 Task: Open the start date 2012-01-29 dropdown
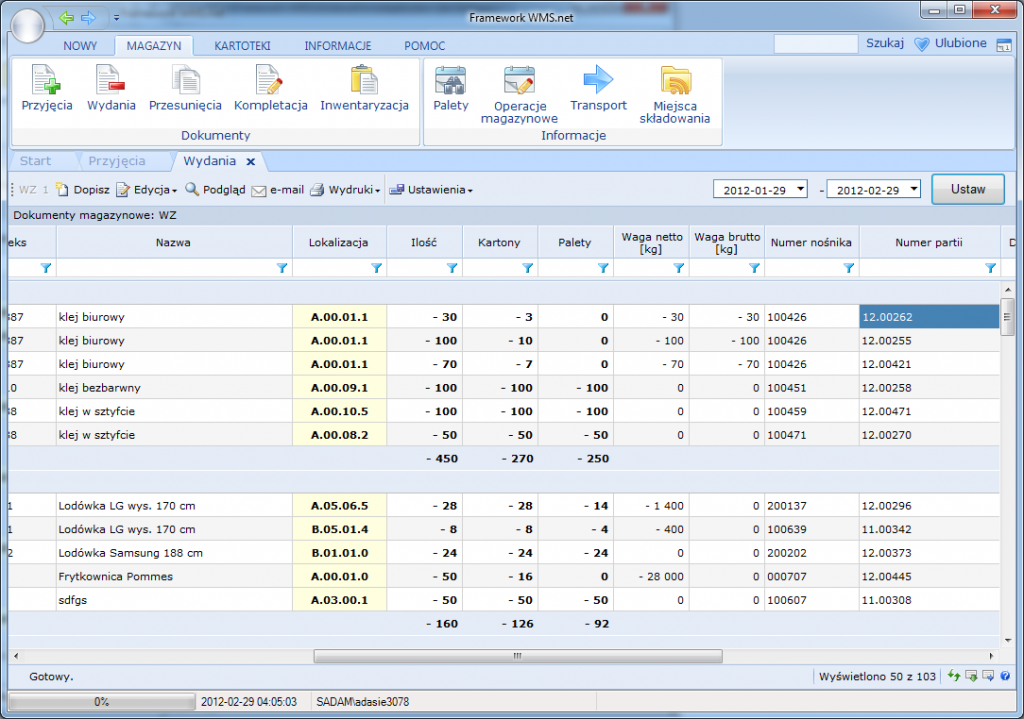coord(800,190)
